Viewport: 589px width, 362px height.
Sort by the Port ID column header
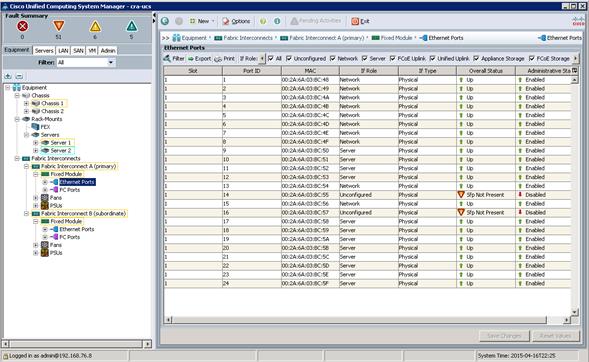tap(252, 71)
